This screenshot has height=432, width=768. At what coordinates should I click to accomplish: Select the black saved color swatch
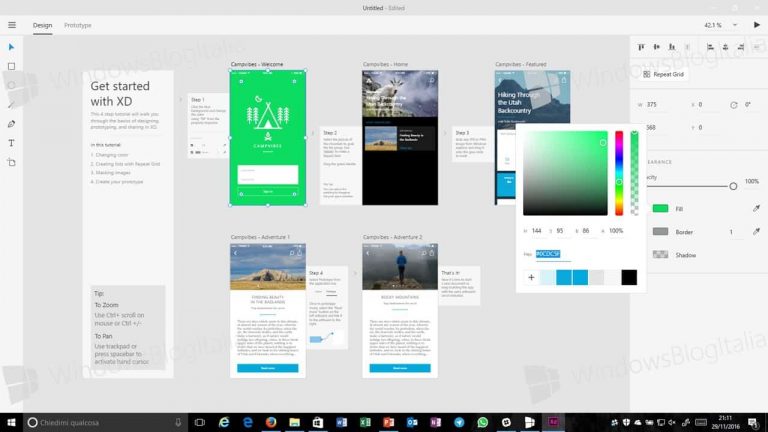[629, 277]
